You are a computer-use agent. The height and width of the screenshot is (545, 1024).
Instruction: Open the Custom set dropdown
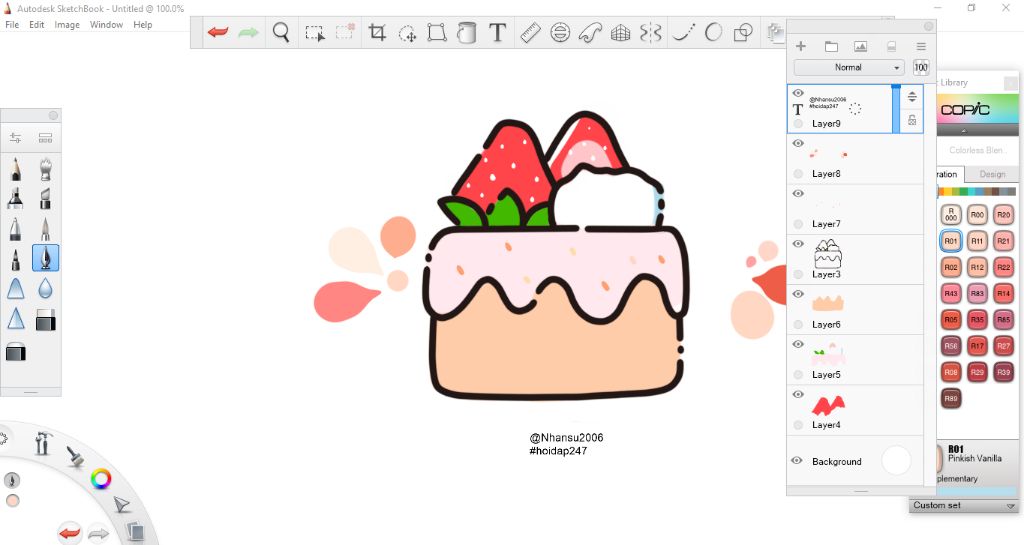(964, 505)
